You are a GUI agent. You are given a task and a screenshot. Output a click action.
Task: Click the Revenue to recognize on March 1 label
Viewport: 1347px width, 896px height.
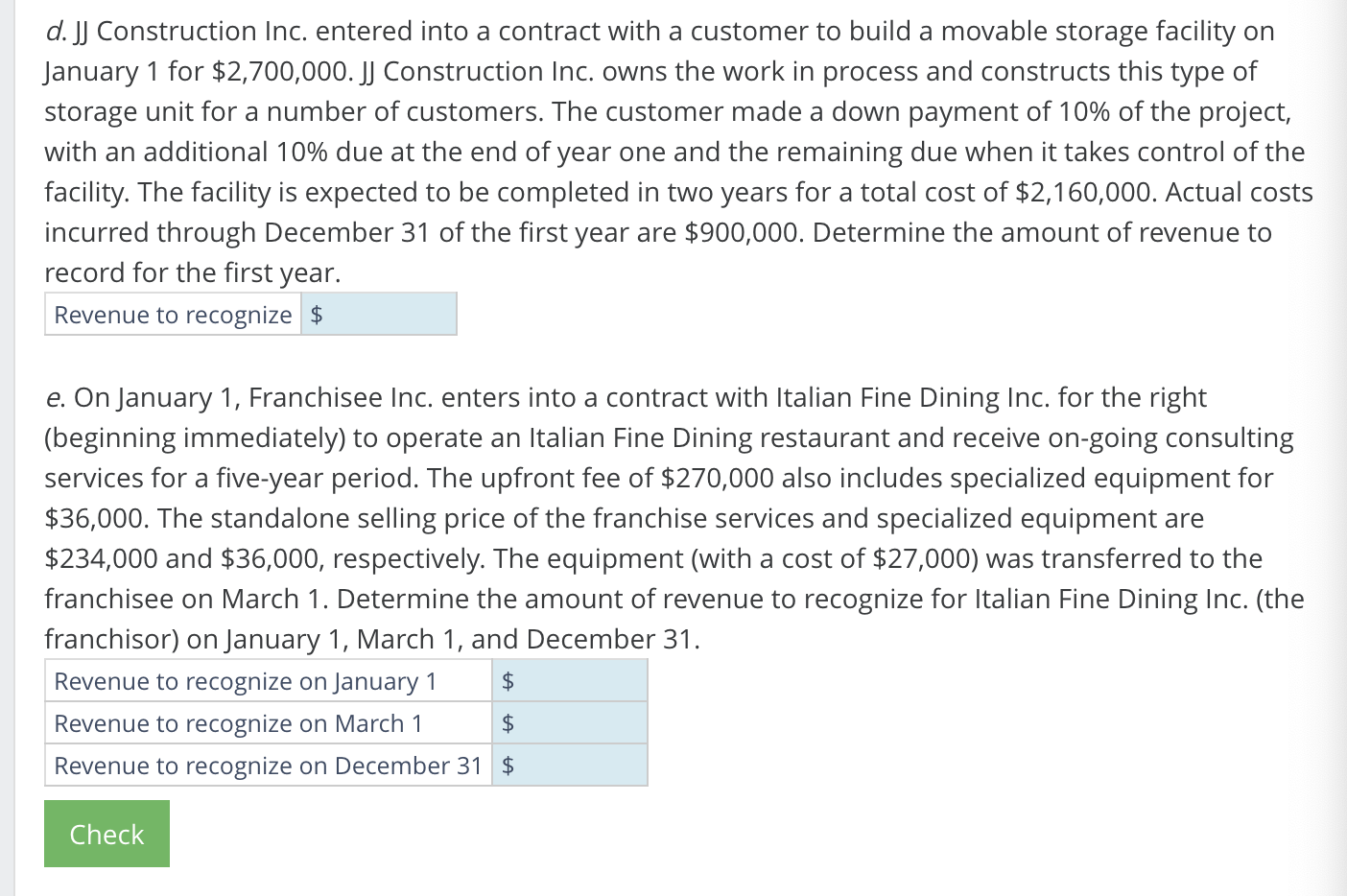pyautogui.click(x=238, y=722)
